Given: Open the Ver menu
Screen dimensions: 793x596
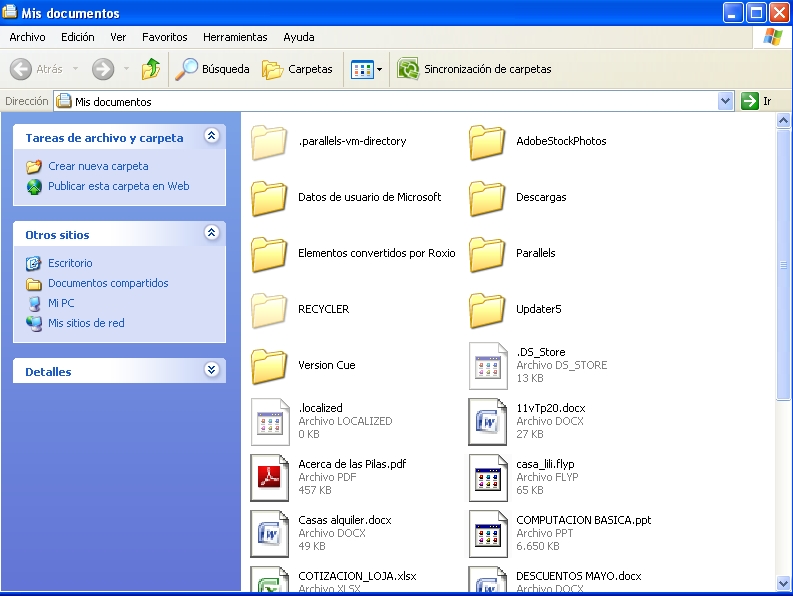Looking at the screenshot, I should pyautogui.click(x=118, y=37).
